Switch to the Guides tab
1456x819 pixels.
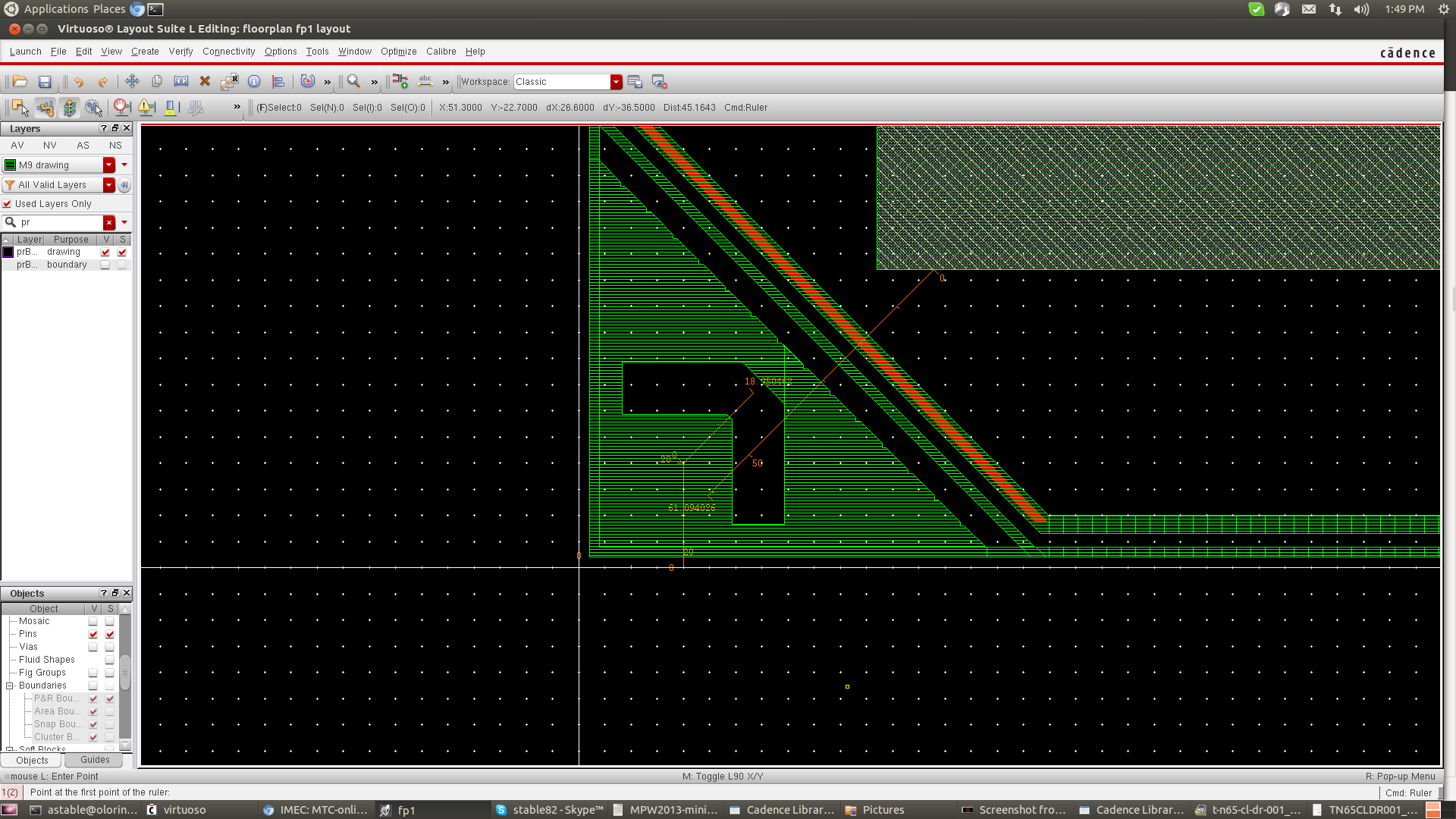coord(95,760)
